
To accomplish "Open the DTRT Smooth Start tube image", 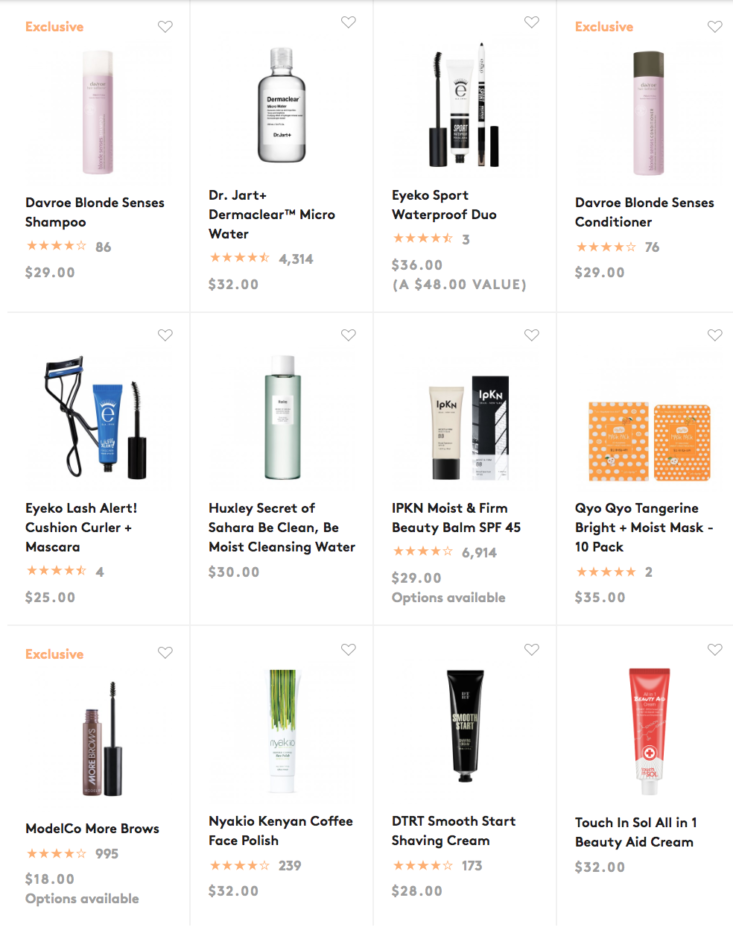I will click(x=465, y=725).
